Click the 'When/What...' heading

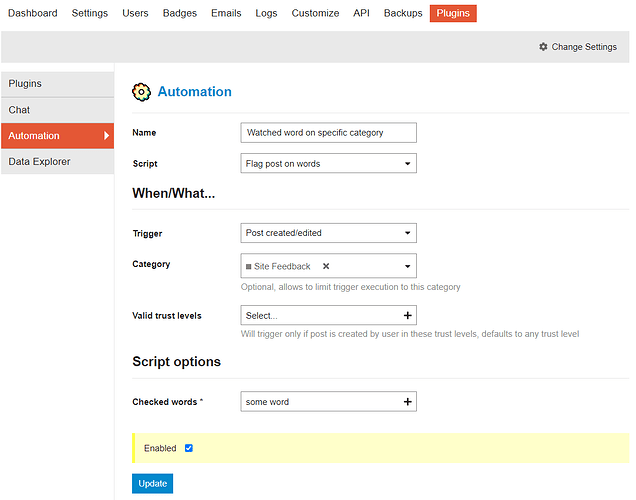click(x=174, y=193)
